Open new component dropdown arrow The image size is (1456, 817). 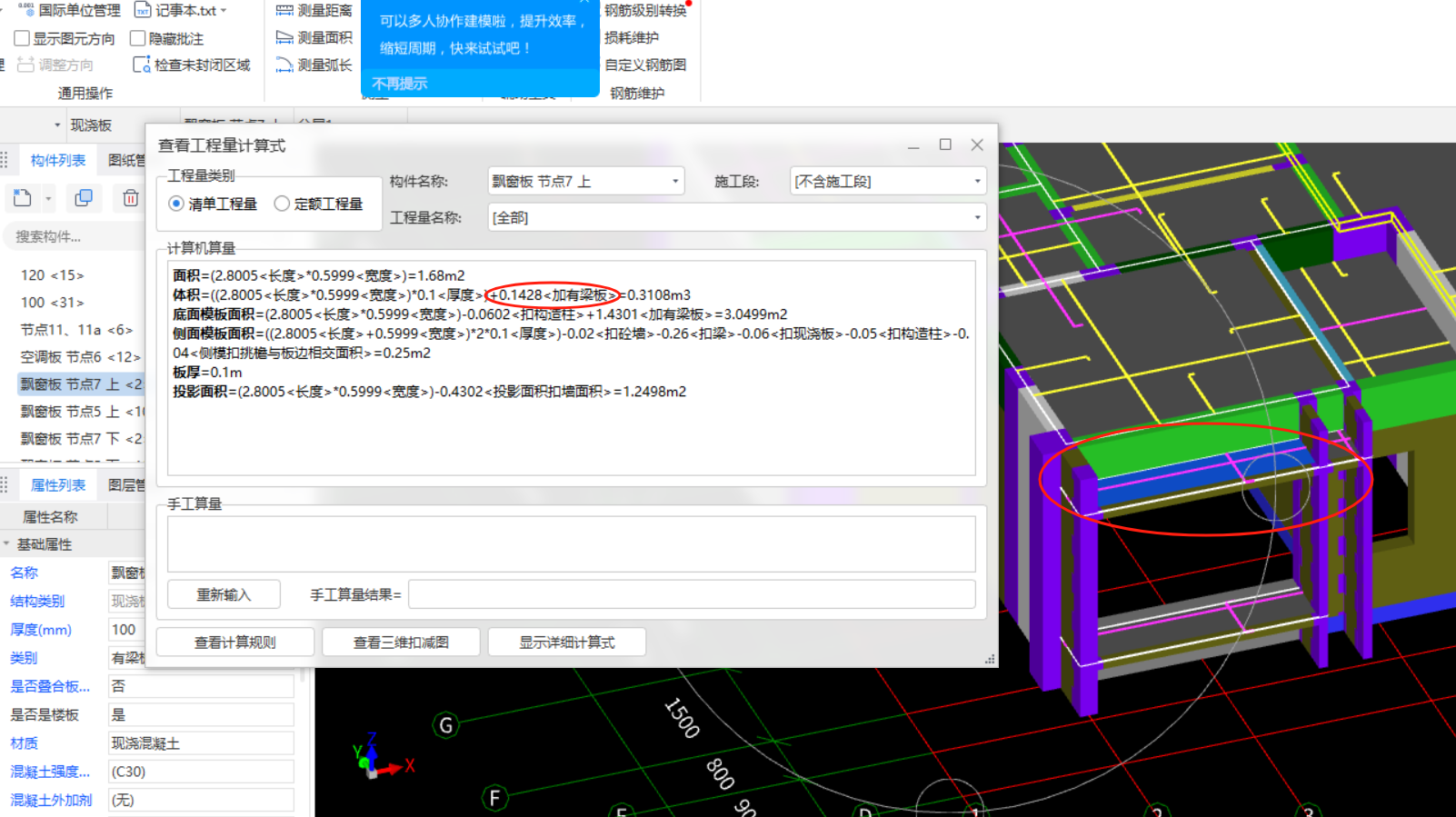pyautogui.click(x=48, y=198)
